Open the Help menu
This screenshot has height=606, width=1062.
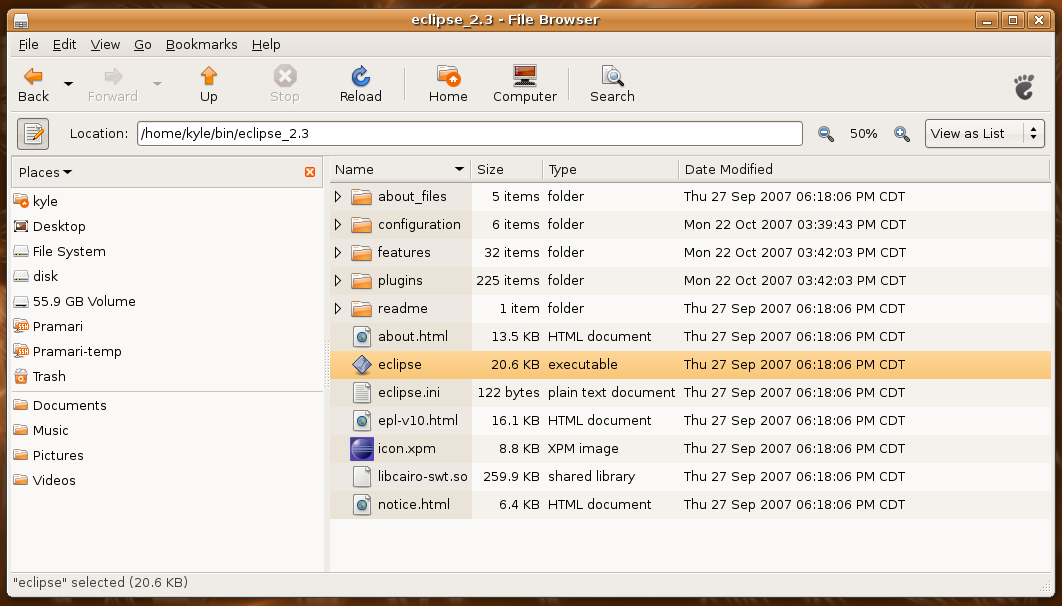coord(266,45)
